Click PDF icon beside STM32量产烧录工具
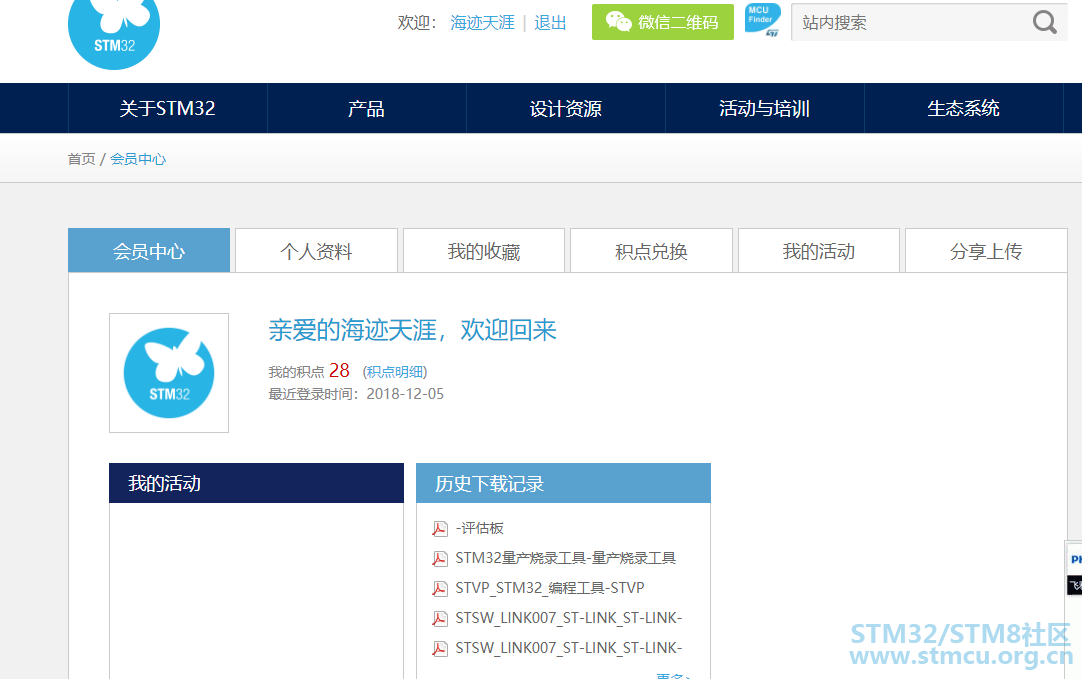The width and height of the screenshot is (1082, 679). (440, 558)
